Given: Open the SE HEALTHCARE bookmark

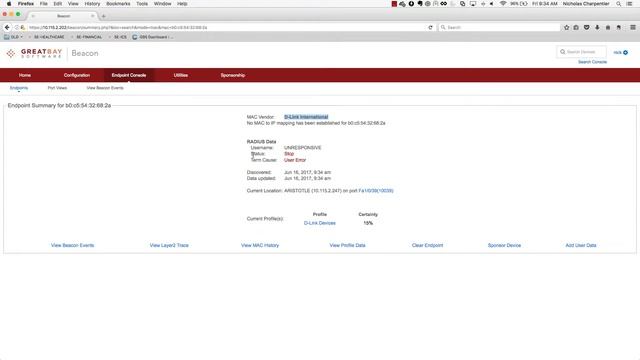Looking at the screenshot, I should [x=49, y=37].
